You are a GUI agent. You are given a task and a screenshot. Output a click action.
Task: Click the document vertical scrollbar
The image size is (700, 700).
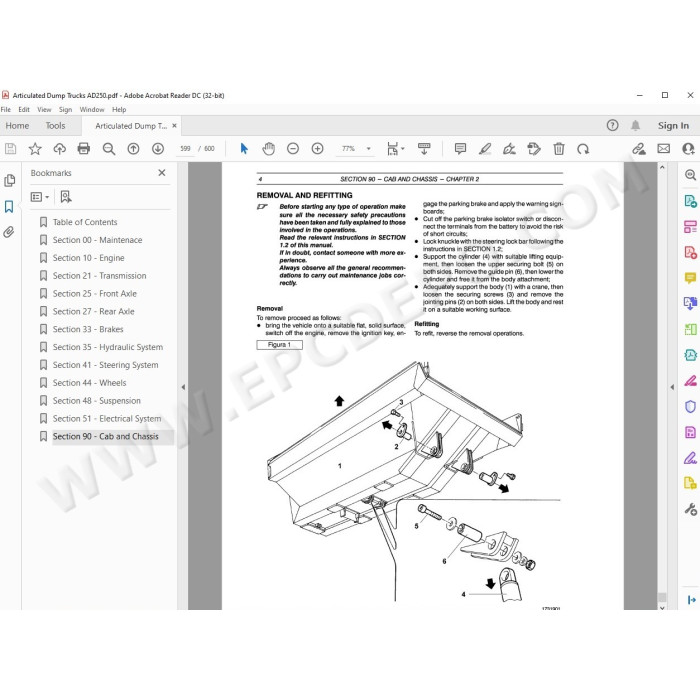tap(662, 386)
